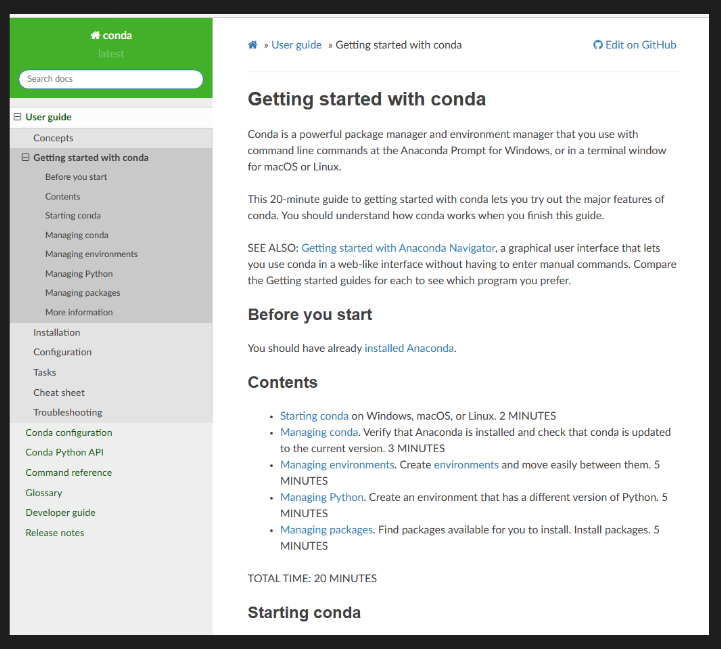Open Concepts in the sidebar
The width and height of the screenshot is (721, 649).
[x=53, y=138]
